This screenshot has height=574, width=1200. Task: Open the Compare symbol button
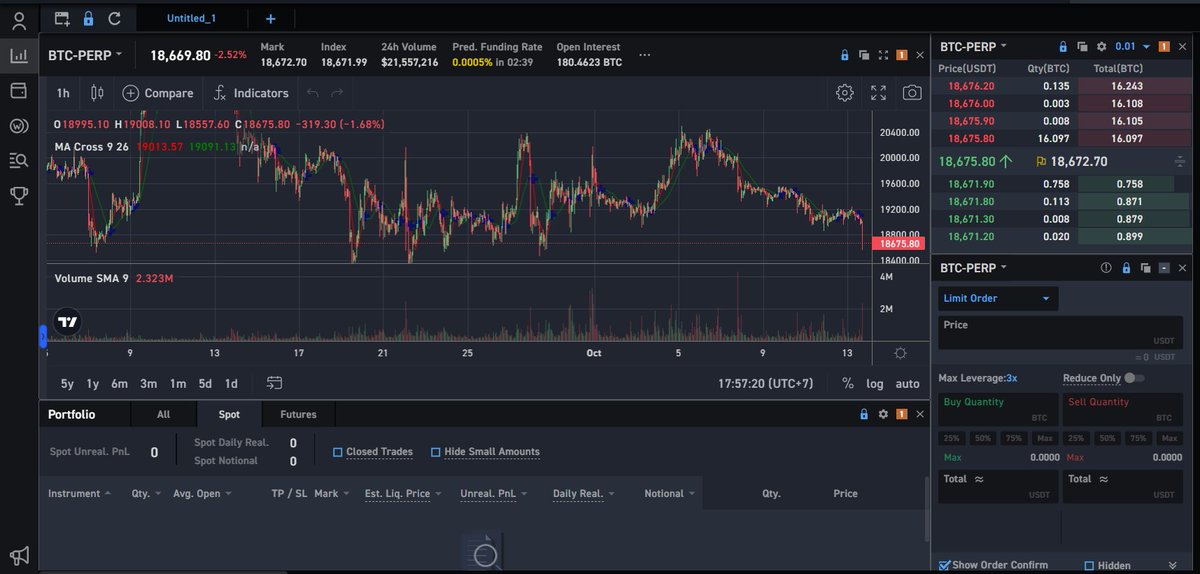pos(158,93)
